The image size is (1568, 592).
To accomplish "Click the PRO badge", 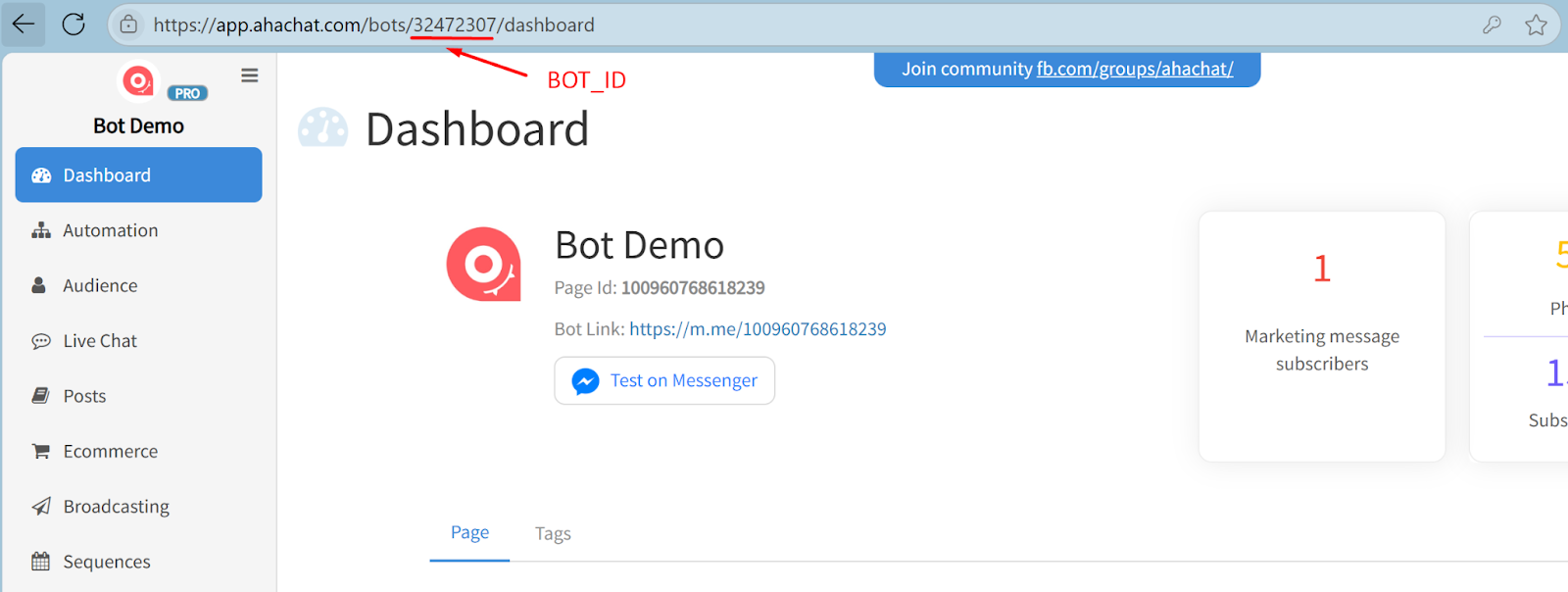I will [x=187, y=93].
